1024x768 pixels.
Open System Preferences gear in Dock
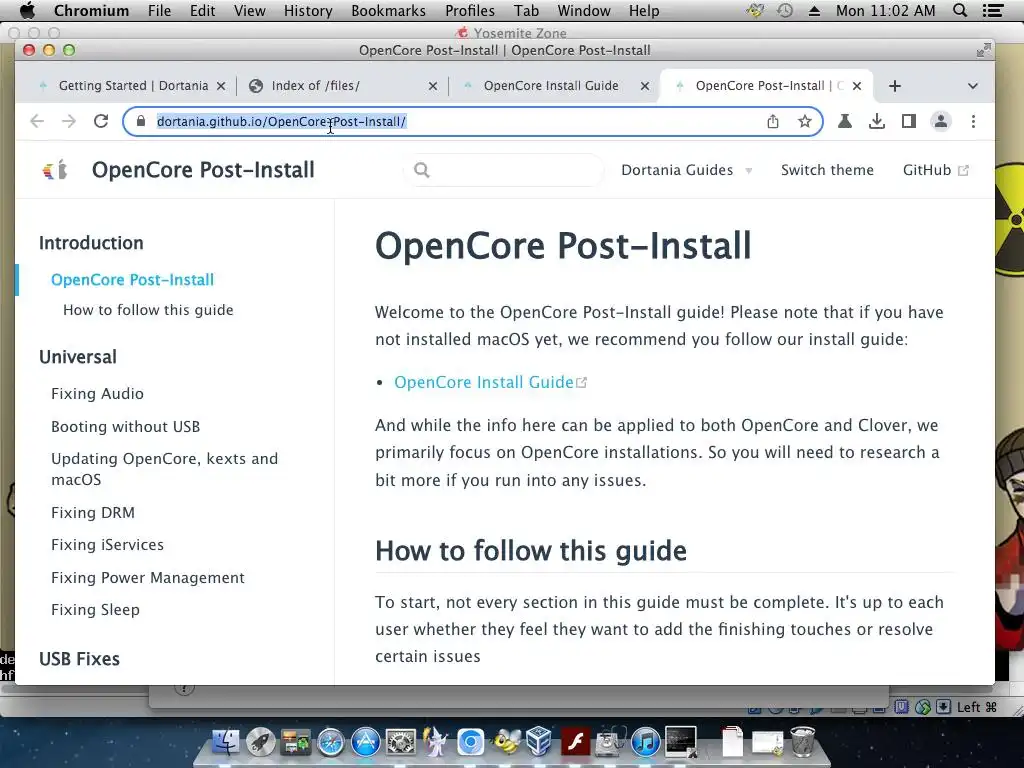400,743
